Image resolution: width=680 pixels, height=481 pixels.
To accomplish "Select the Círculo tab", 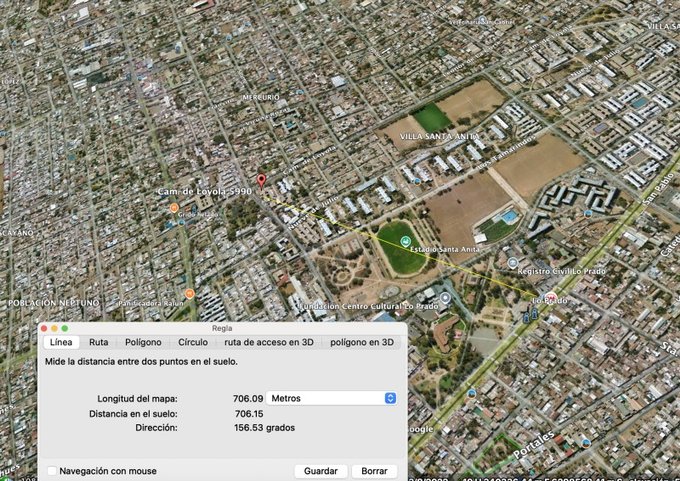I will click(193, 342).
